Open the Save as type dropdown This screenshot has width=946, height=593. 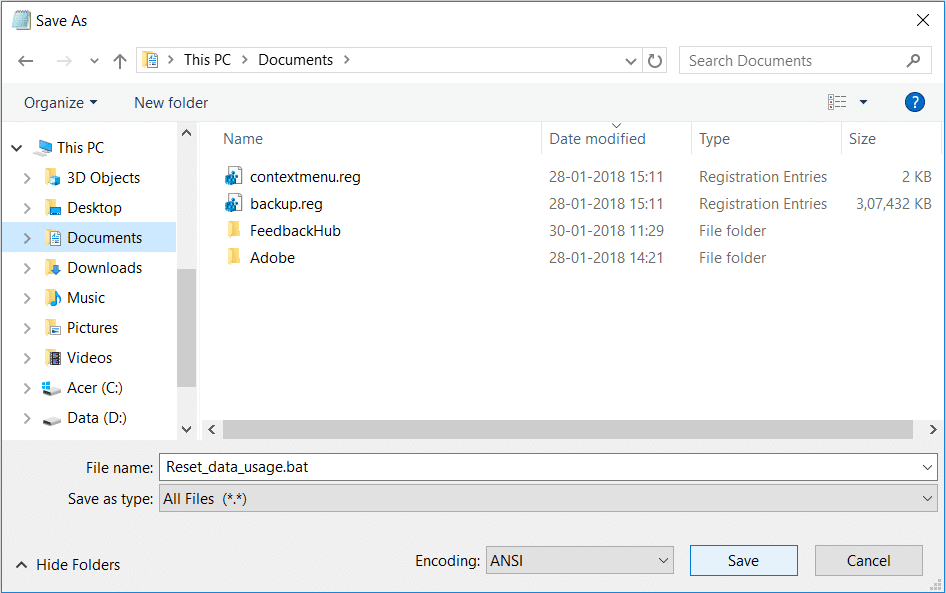pyautogui.click(x=548, y=499)
